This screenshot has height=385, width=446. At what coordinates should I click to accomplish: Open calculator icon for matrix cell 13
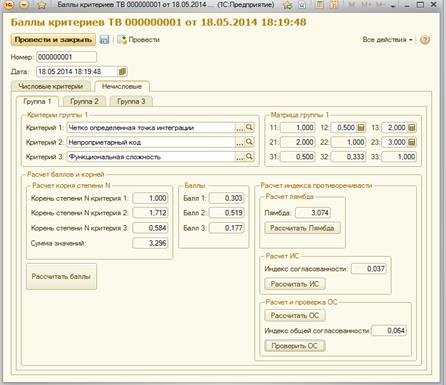412,127
